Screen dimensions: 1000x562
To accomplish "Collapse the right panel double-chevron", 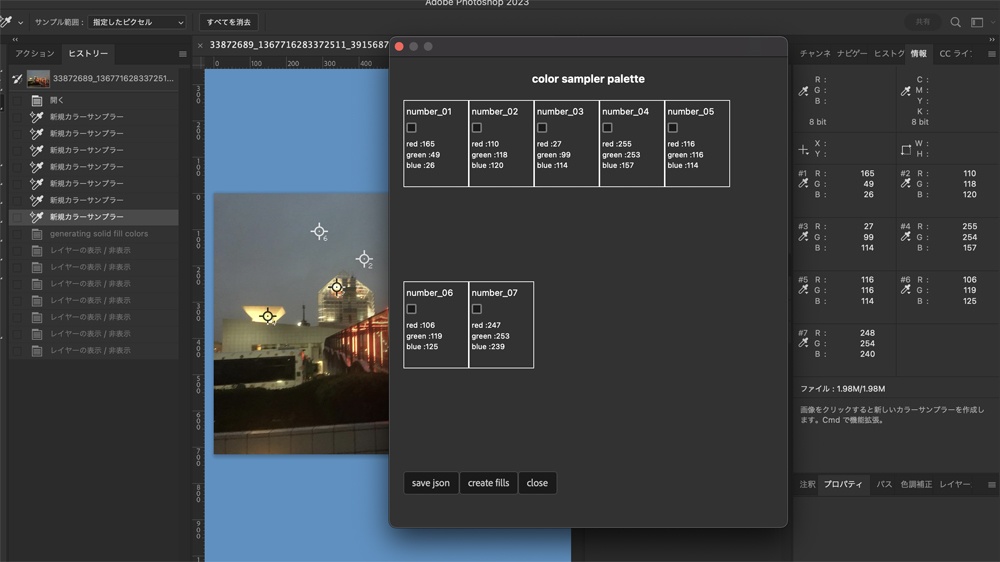I will point(992,40).
